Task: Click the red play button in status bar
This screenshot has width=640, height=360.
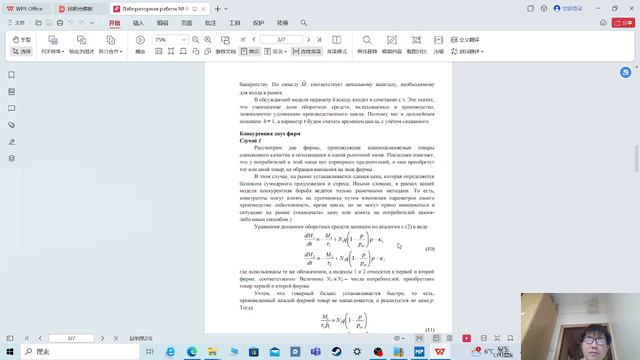Action: point(467,338)
